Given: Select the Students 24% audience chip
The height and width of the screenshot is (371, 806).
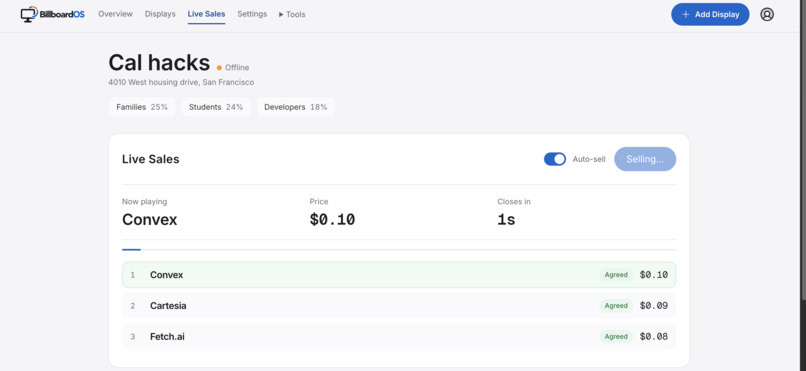Looking at the screenshot, I should pyautogui.click(x=216, y=107).
